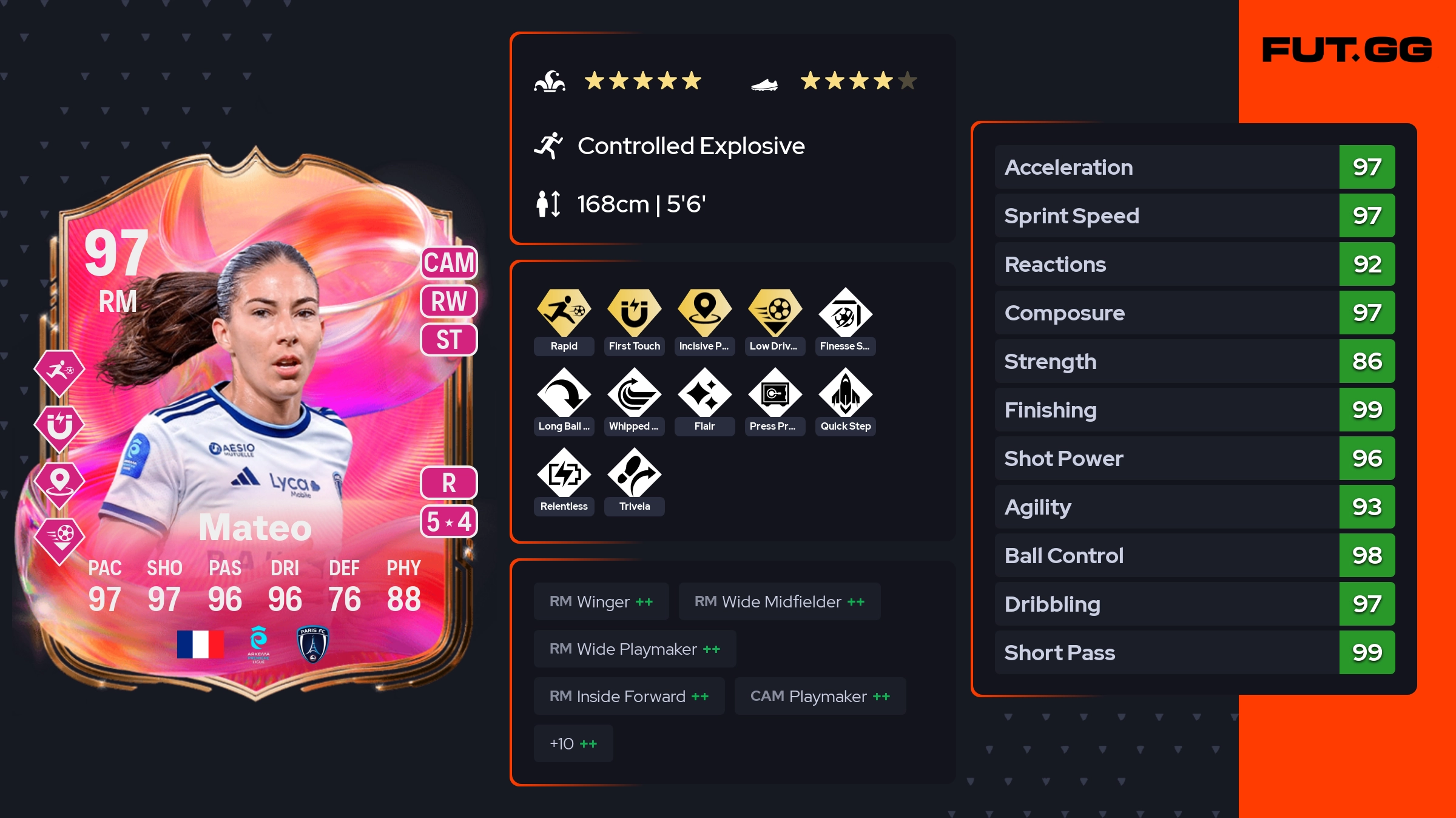This screenshot has width=1456, height=818.
Task: Click the Finishing 99 stat row
Action: coord(1195,410)
